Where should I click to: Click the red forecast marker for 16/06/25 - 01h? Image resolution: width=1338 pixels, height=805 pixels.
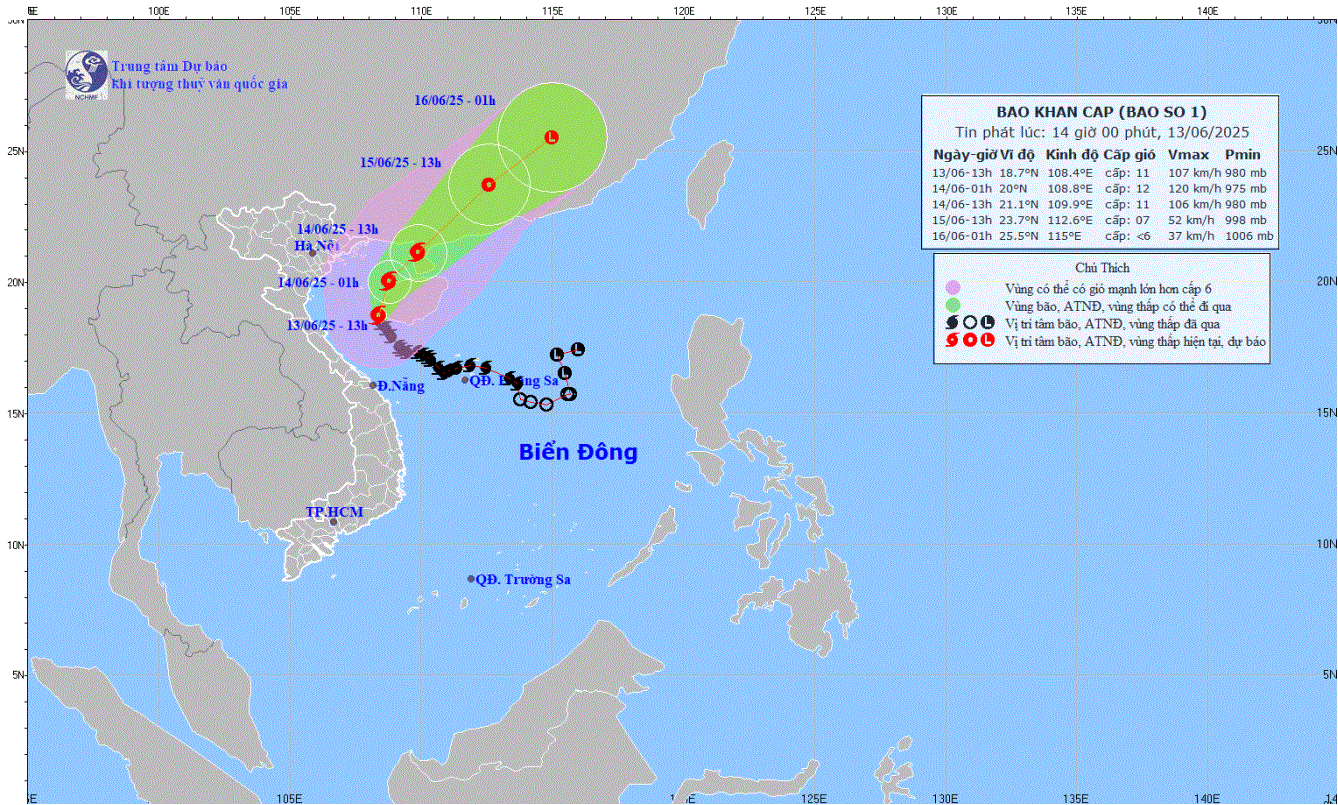coord(551,137)
